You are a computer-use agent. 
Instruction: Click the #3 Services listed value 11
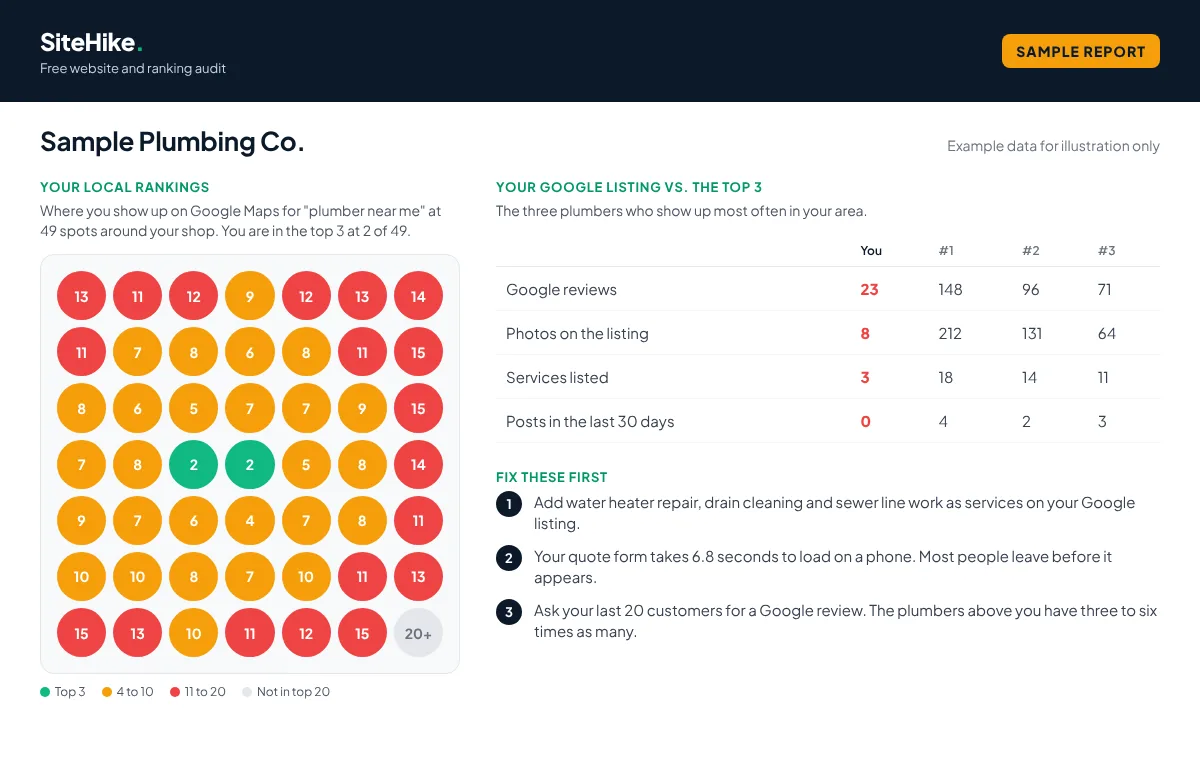coord(1104,378)
